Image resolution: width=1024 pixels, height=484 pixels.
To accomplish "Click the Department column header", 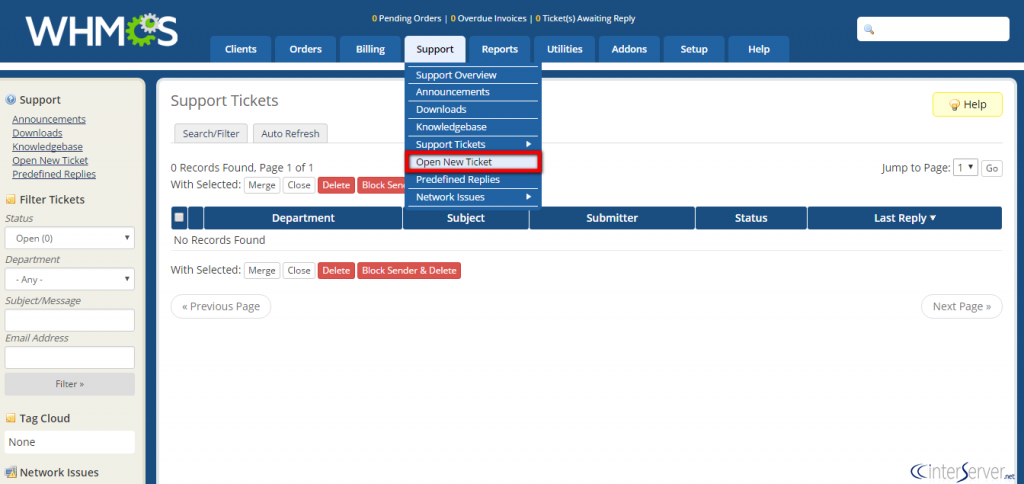I will [303, 218].
